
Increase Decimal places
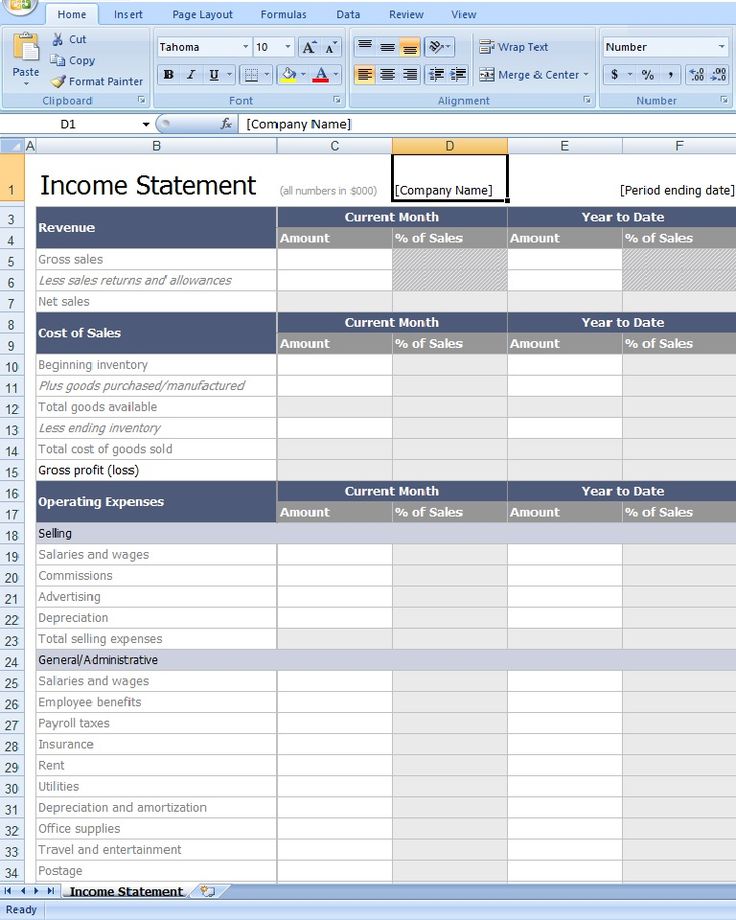(696, 75)
